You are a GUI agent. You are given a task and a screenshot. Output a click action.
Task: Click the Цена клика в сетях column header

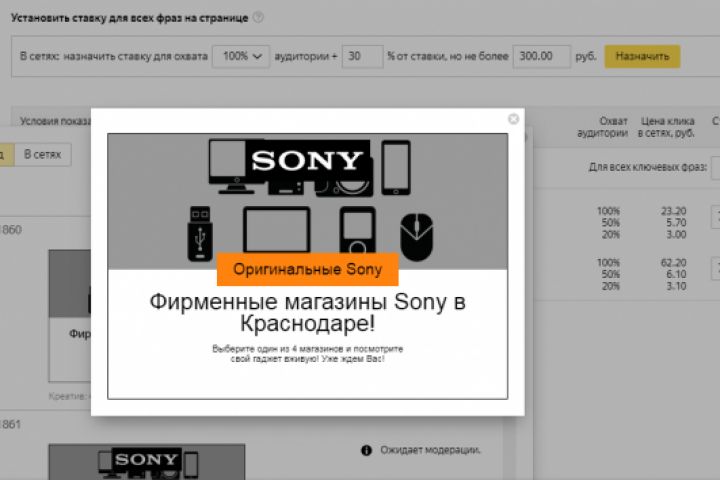pos(666,127)
